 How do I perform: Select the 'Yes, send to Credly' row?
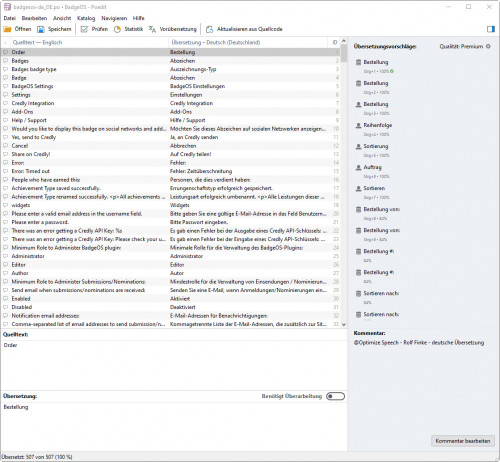(x=171, y=137)
